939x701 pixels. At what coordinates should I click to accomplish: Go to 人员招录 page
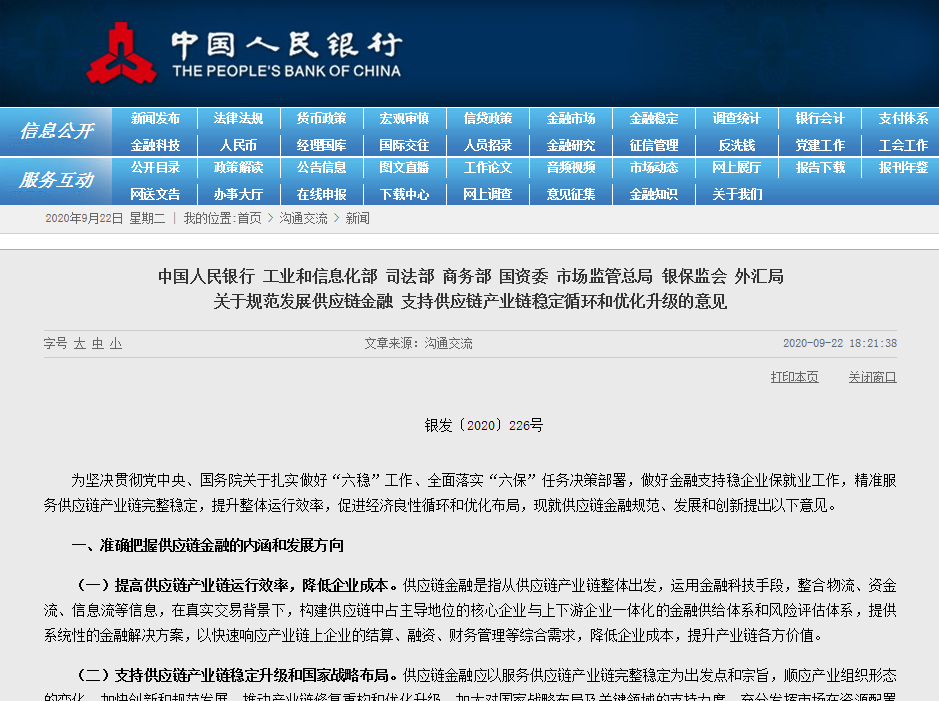tap(487, 145)
